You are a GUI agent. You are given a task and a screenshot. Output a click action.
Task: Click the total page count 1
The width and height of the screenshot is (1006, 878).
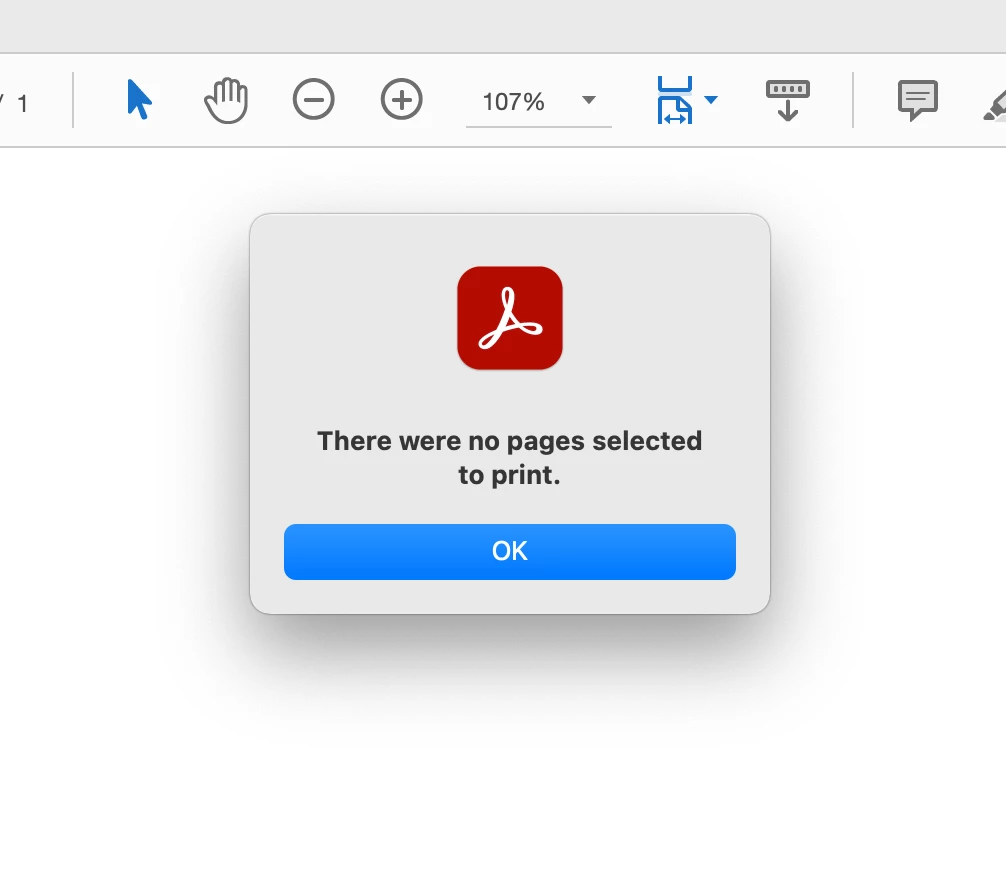pyautogui.click(x=22, y=103)
